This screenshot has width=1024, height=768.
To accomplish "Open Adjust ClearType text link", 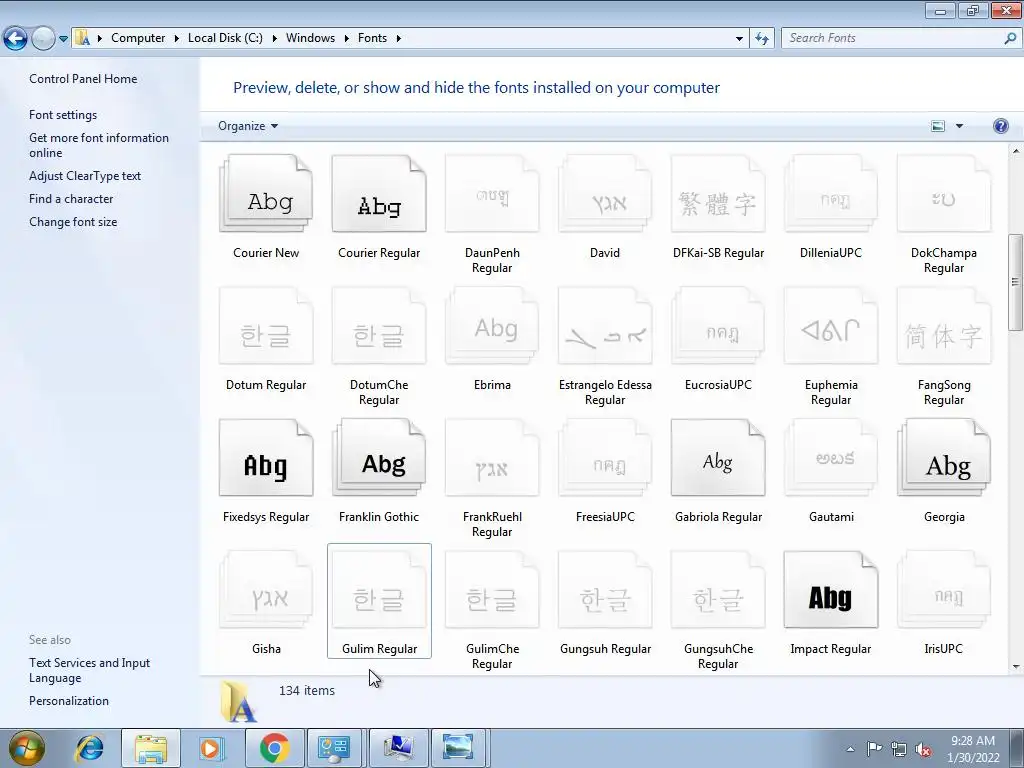I will coord(85,176).
